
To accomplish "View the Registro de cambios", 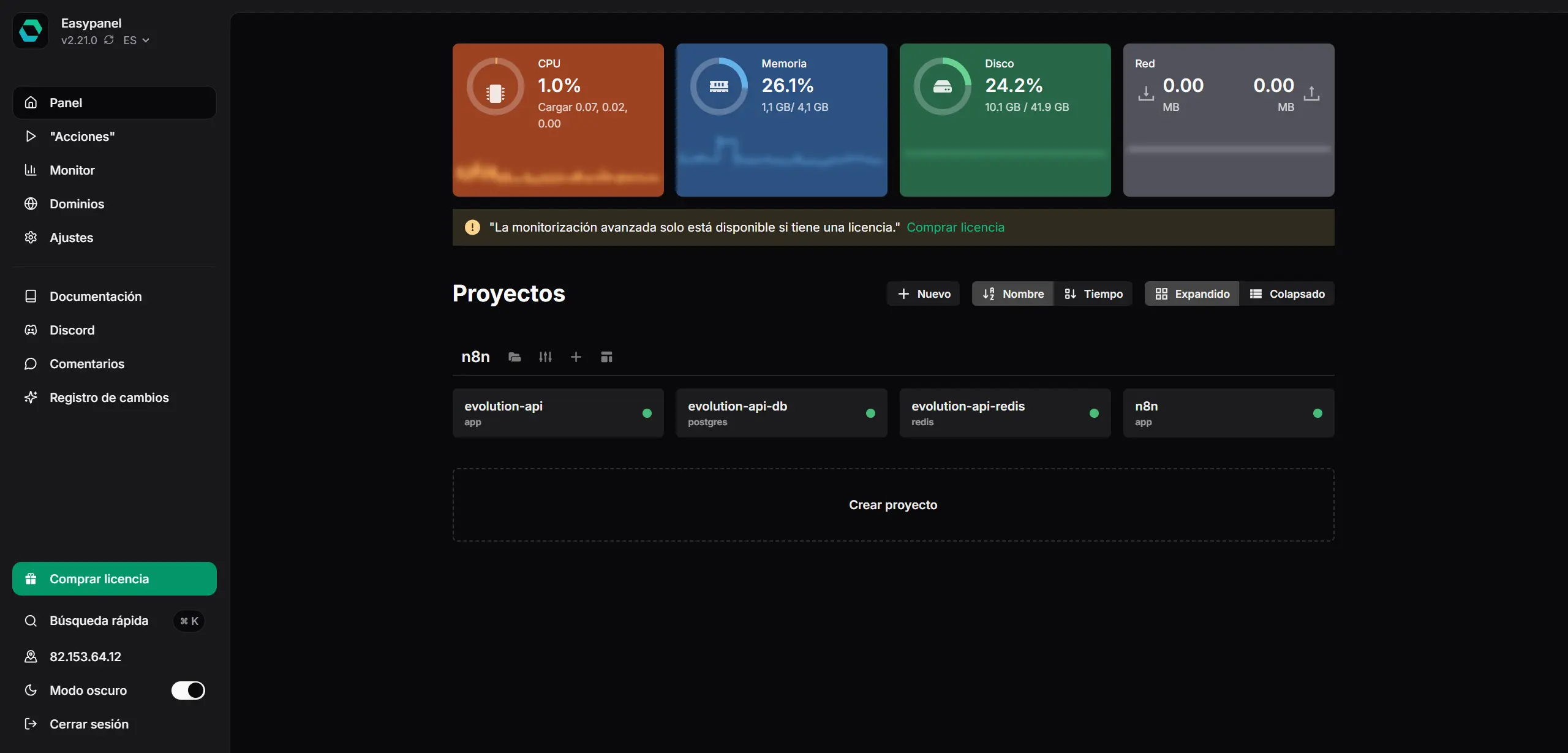I will pyautogui.click(x=114, y=397).
